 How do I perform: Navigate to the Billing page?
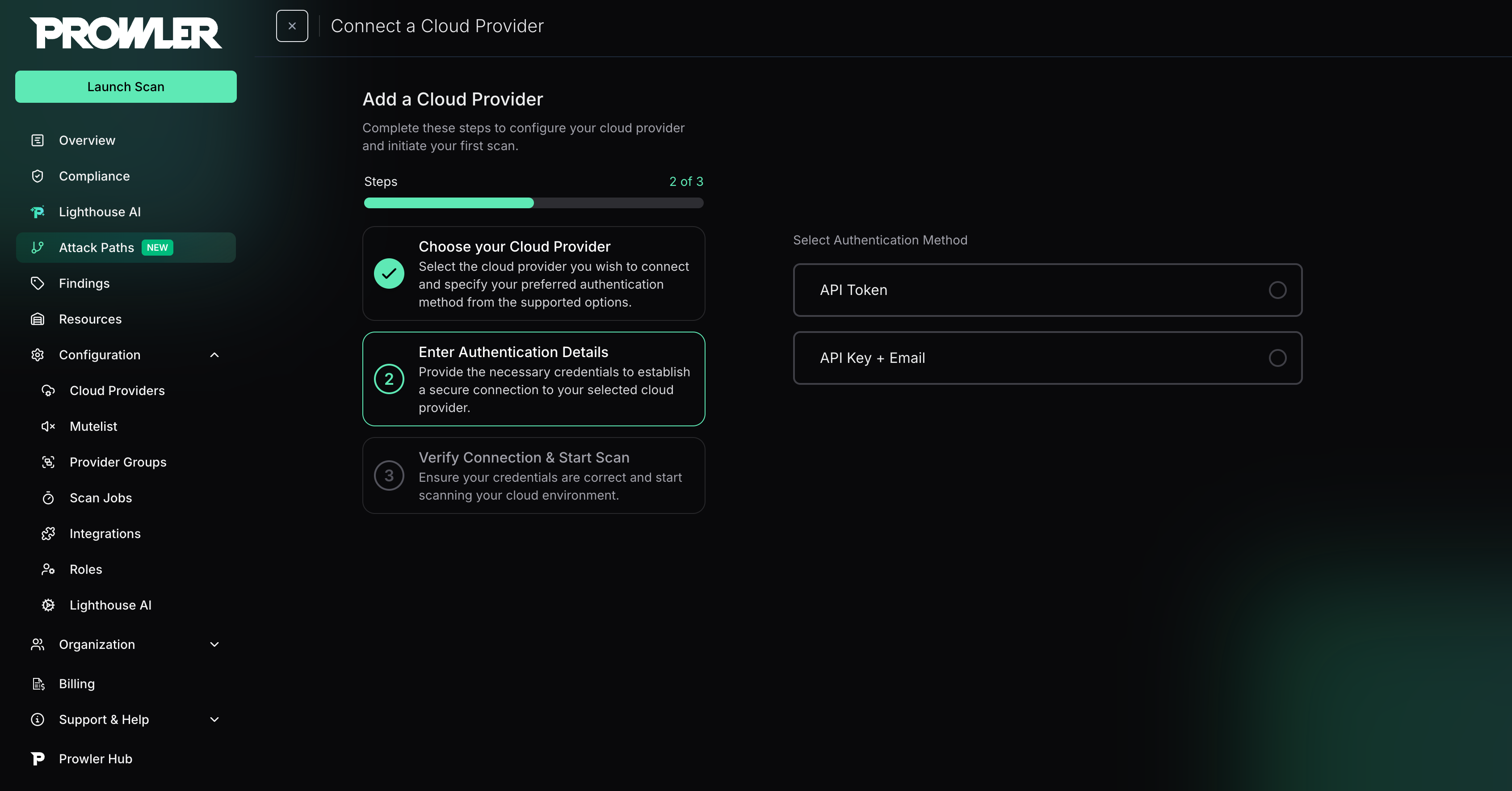pyautogui.click(x=76, y=684)
